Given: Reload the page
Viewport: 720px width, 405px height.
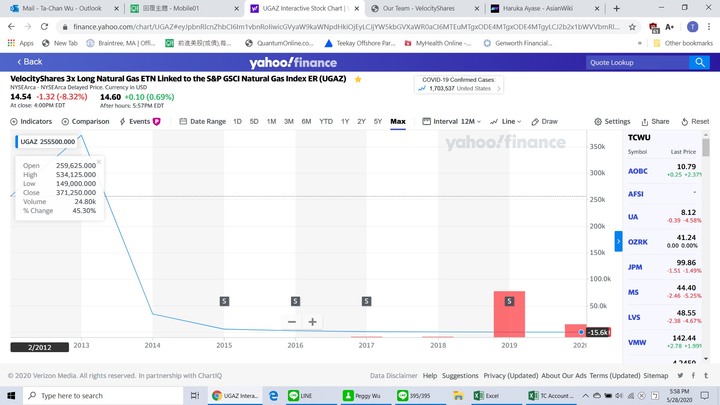Looking at the screenshot, I should [44, 27].
